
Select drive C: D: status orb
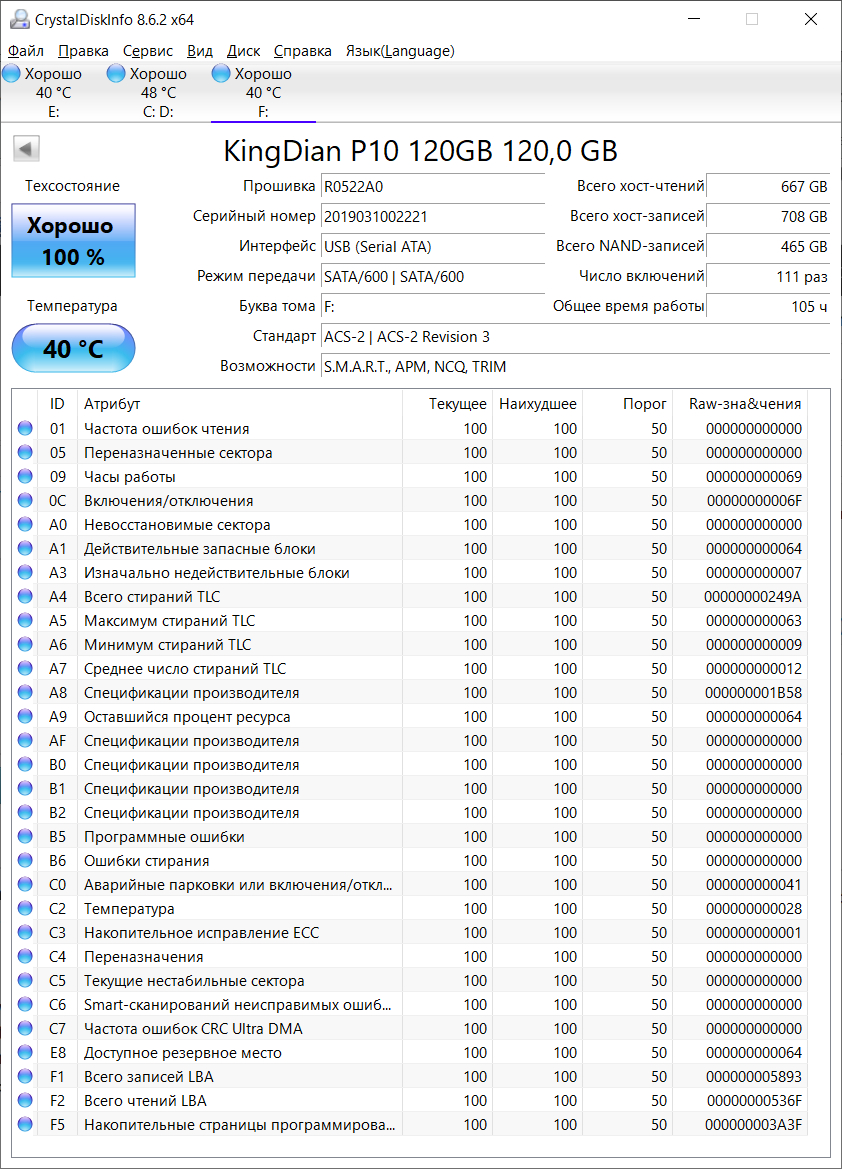(117, 74)
